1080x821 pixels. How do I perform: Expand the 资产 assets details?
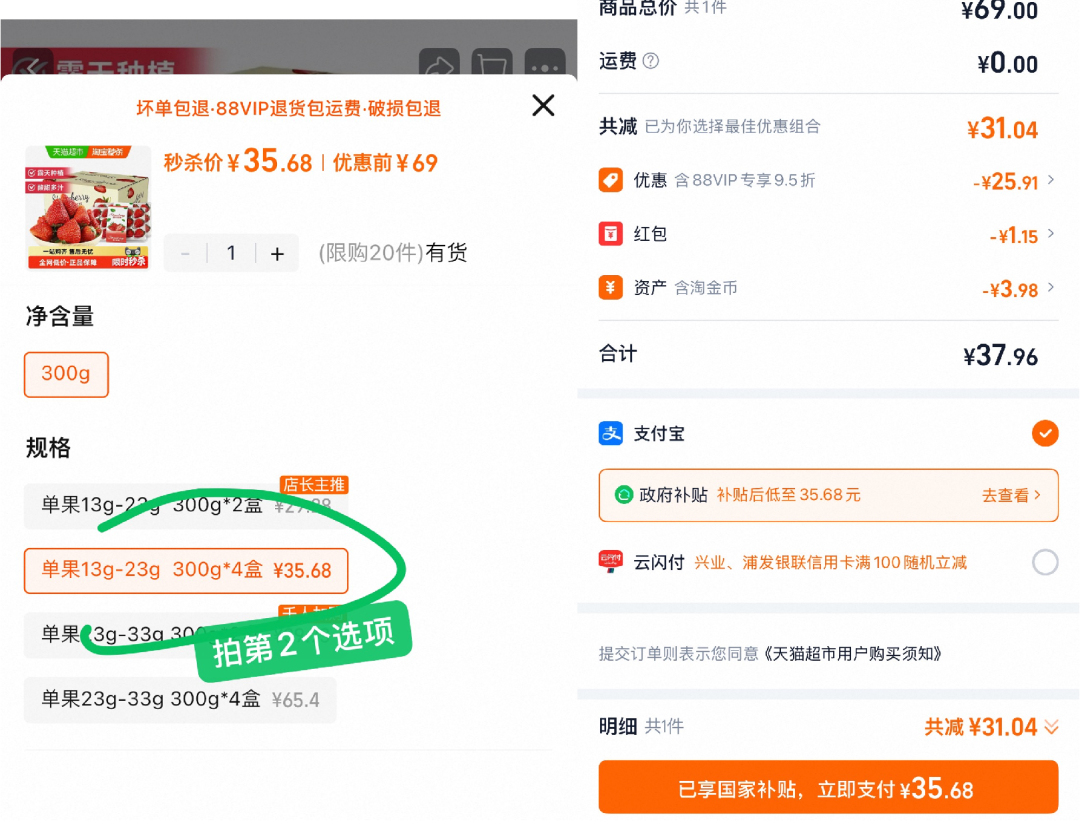click(1053, 287)
